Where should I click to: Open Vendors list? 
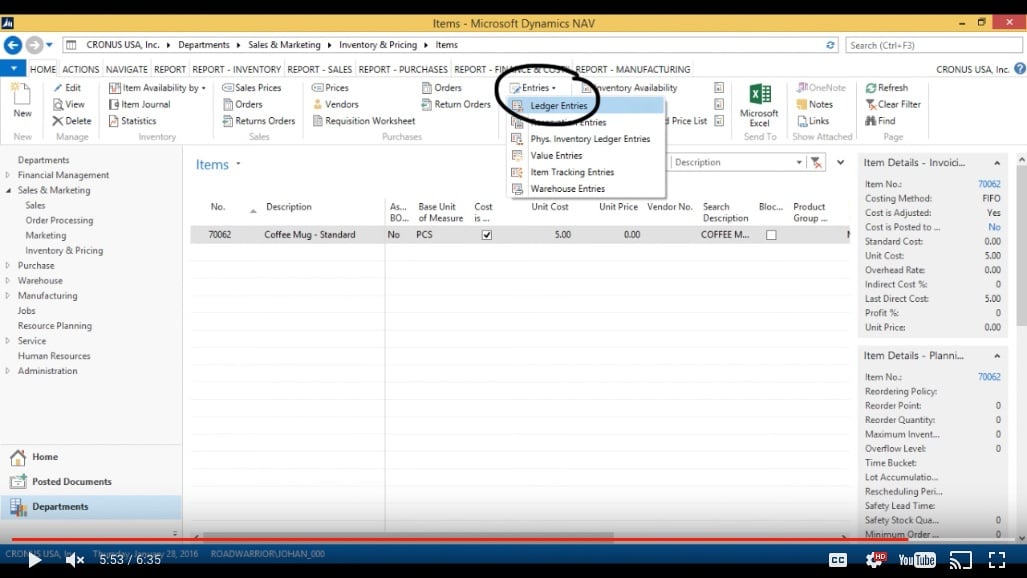pyautogui.click(x=335, y=104)
